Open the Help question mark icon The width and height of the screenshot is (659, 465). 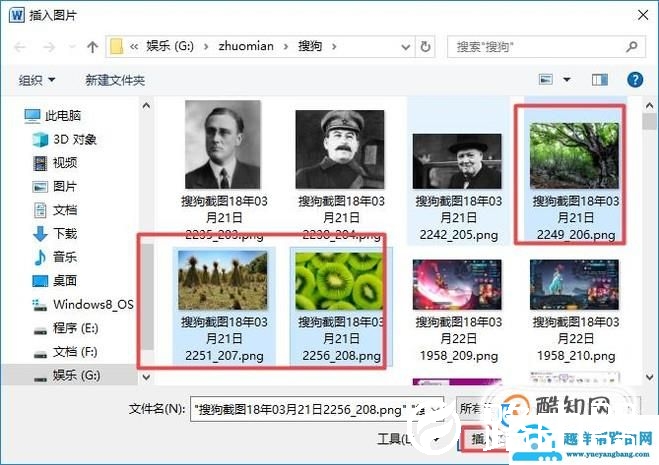coord(635,79)
